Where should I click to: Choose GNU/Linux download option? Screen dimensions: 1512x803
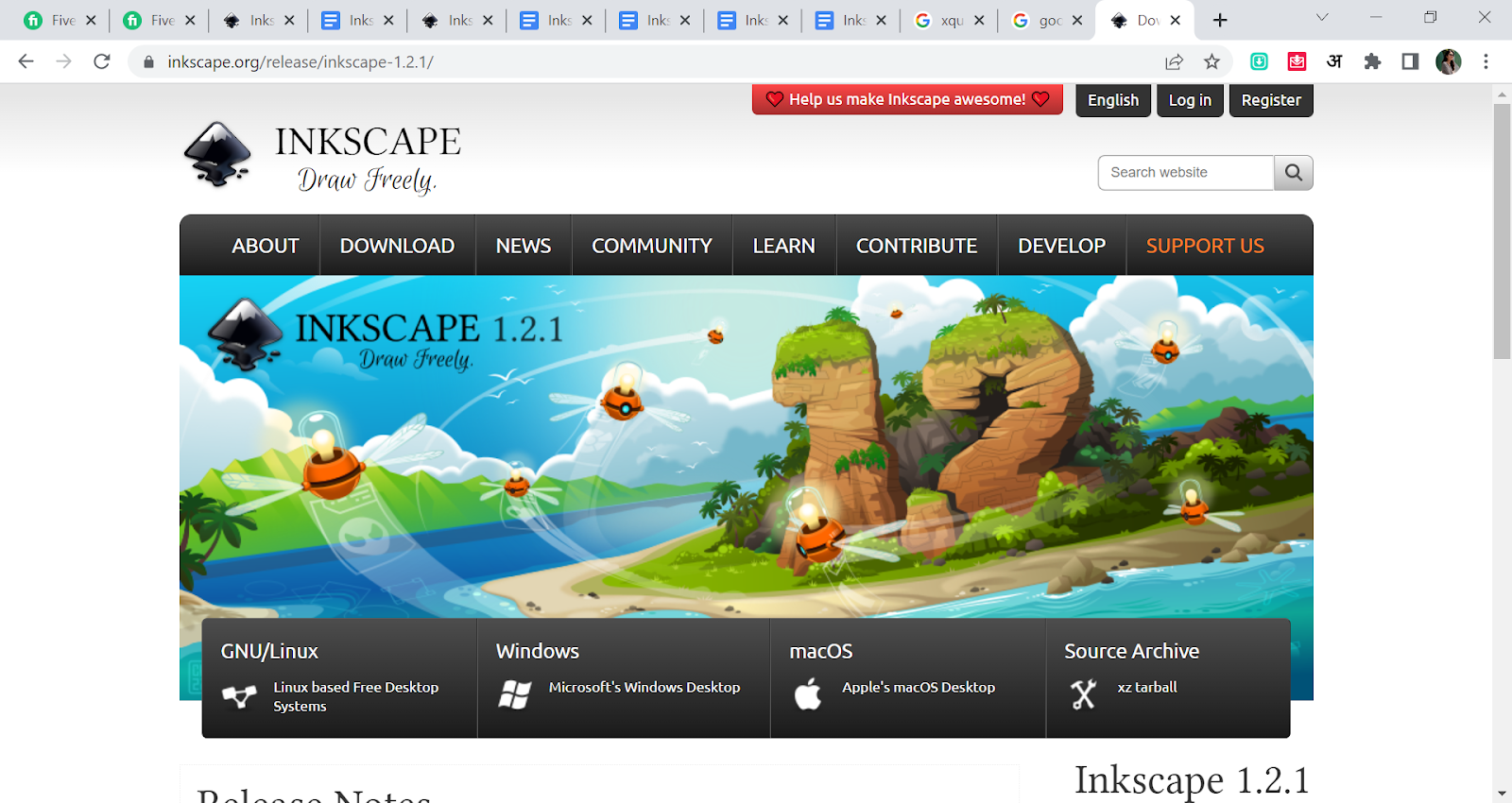[339, 677]
